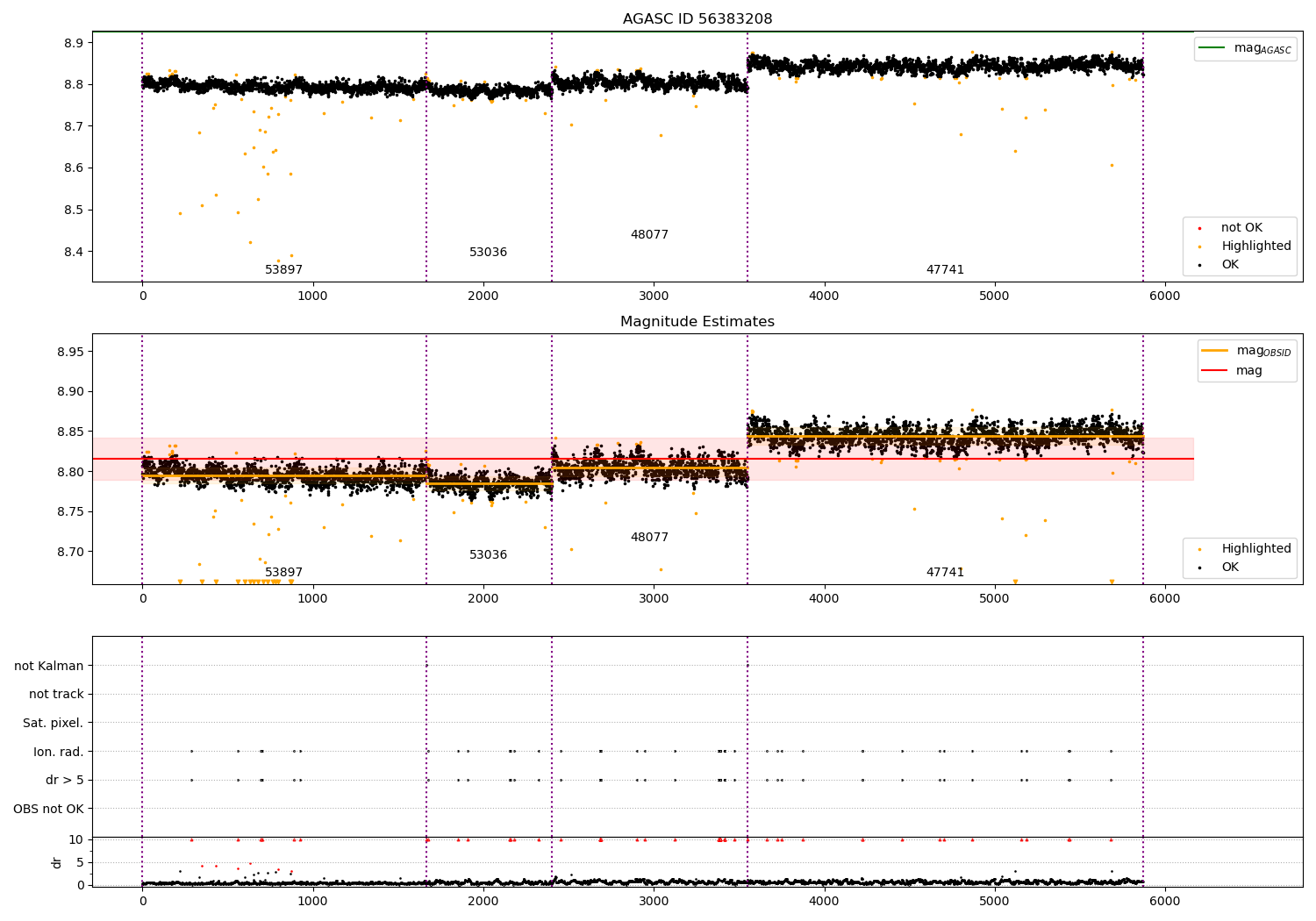Click 'Highlighted' in the AGASC ID plot legend
1316x921 pixels.
click(1256, 246)
